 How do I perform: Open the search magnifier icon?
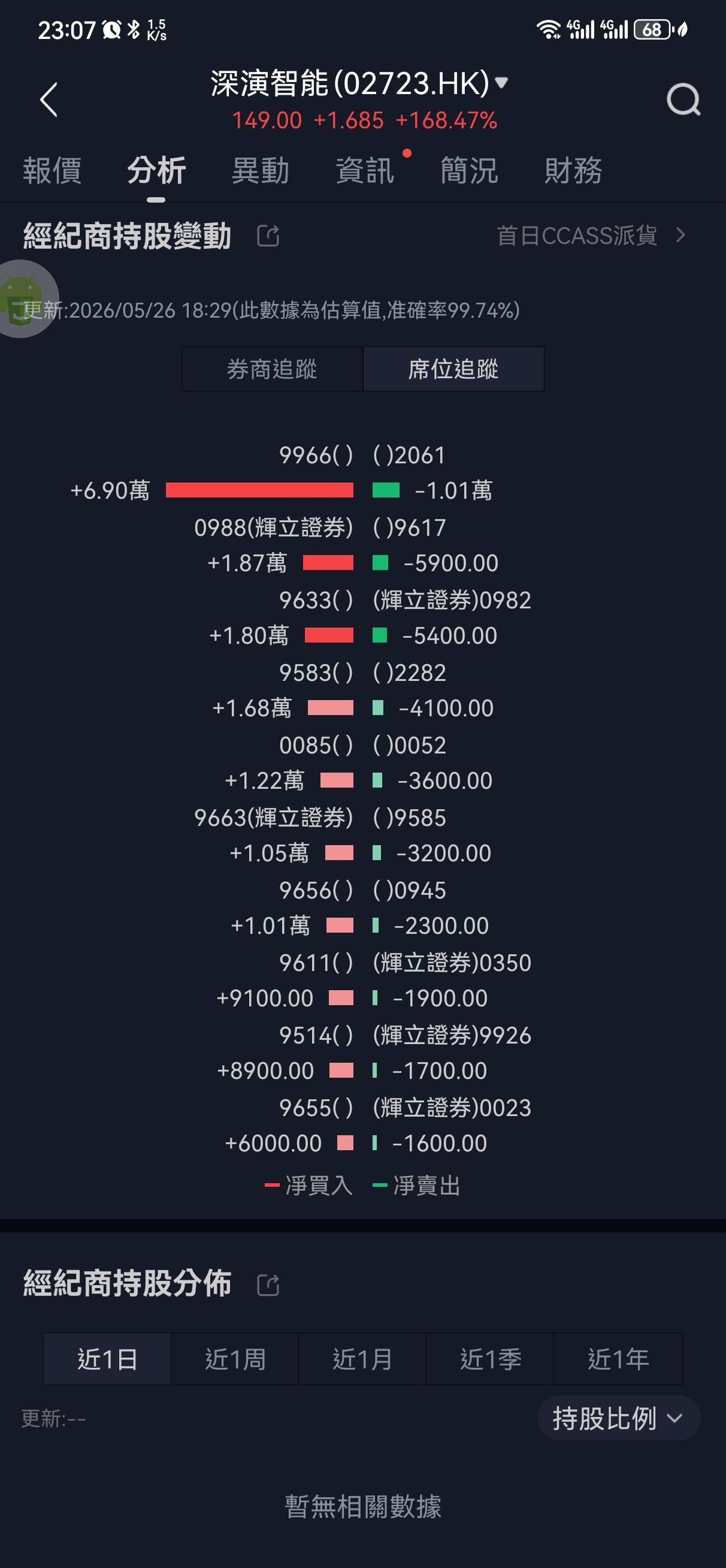(683, 99)
